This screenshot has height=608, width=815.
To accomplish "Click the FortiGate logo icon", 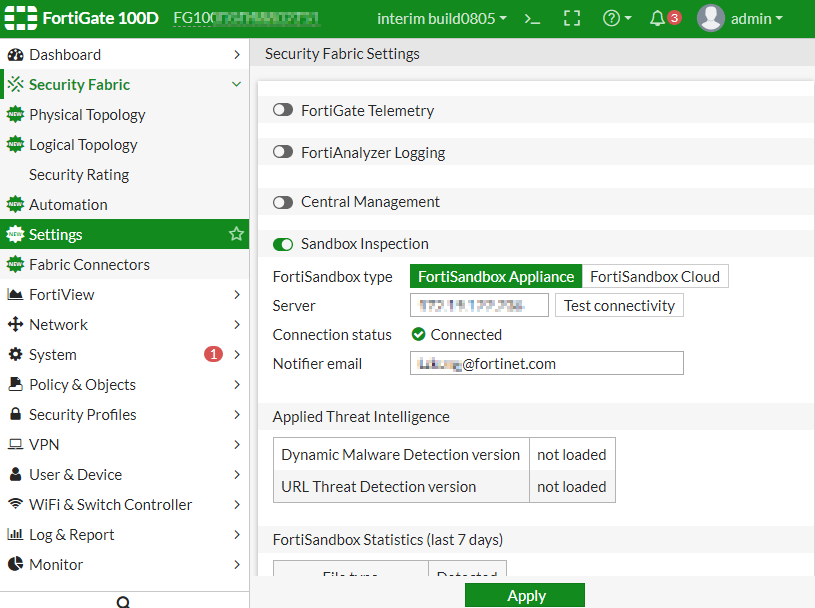I will 21,18.
